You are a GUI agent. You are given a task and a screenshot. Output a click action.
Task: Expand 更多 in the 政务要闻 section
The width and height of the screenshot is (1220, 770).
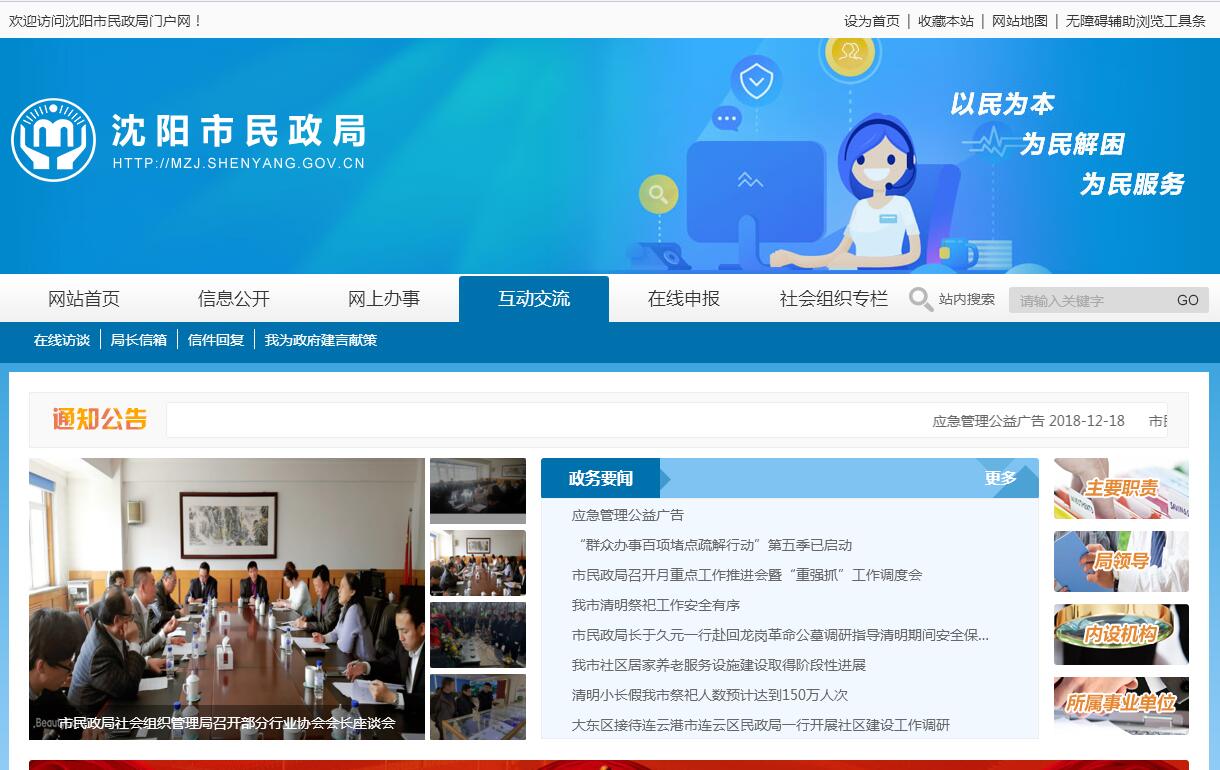pyautogui.click(x=1000, y=478)
